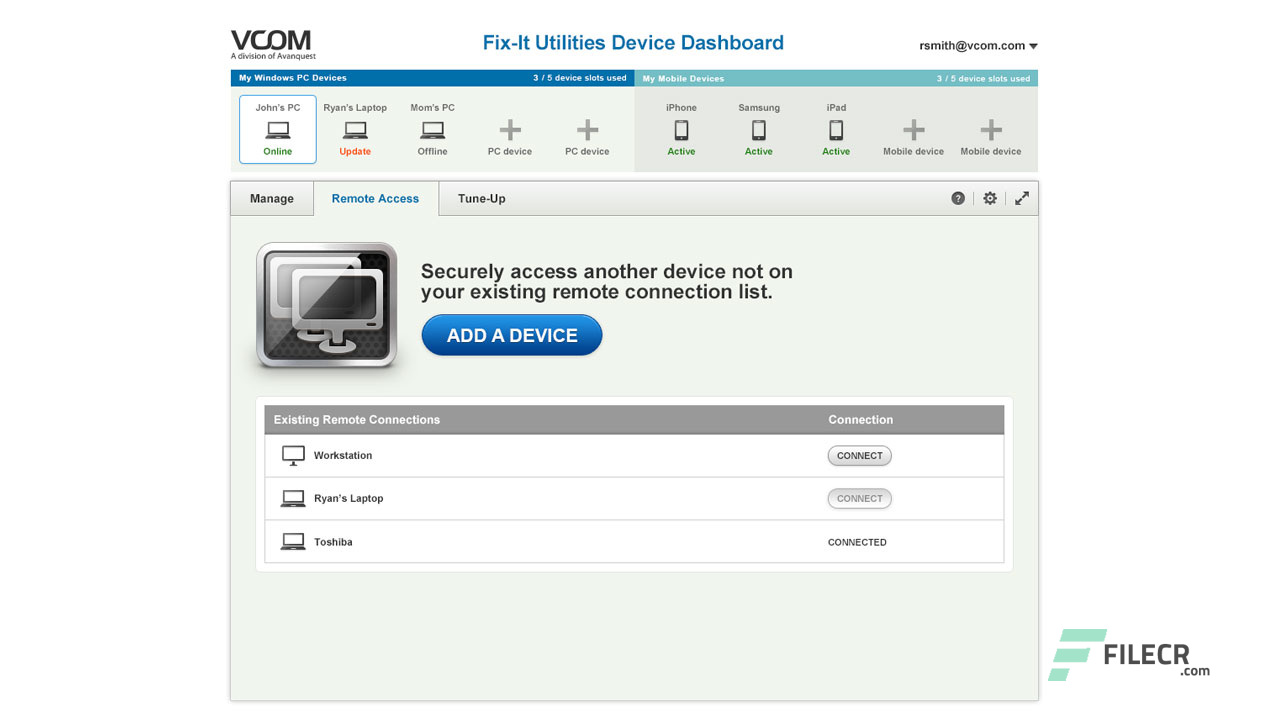Click the ADD A DEVICE button
The width and height of the screenshot is (1280, 720).
[x=512, y=335]
